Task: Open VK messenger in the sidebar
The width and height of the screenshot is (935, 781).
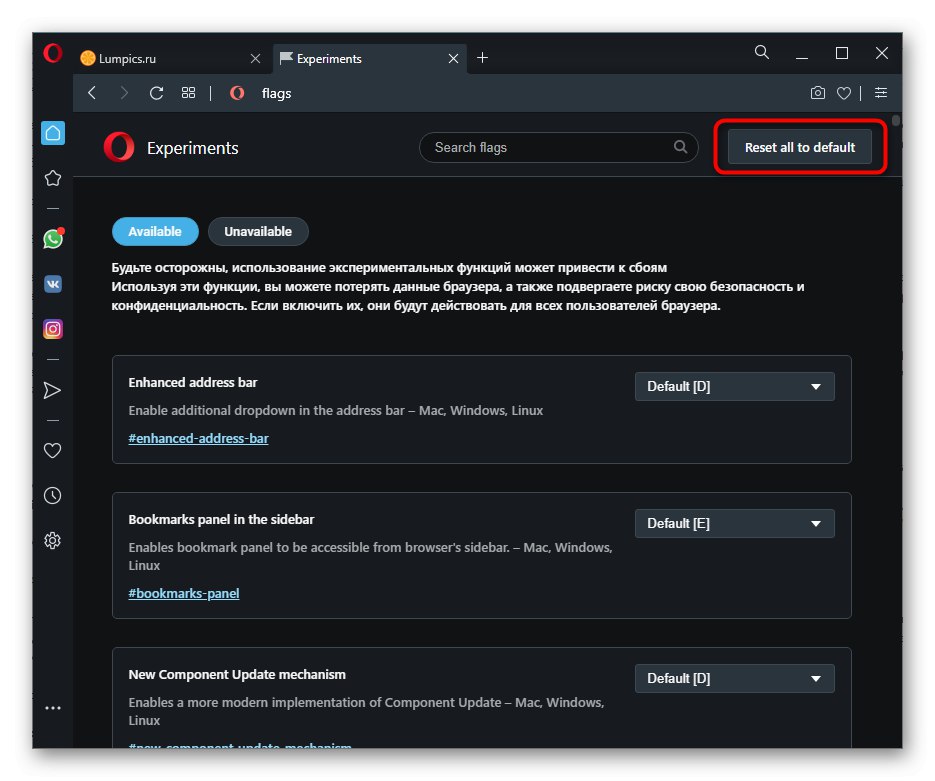Action: pos(53,284)
